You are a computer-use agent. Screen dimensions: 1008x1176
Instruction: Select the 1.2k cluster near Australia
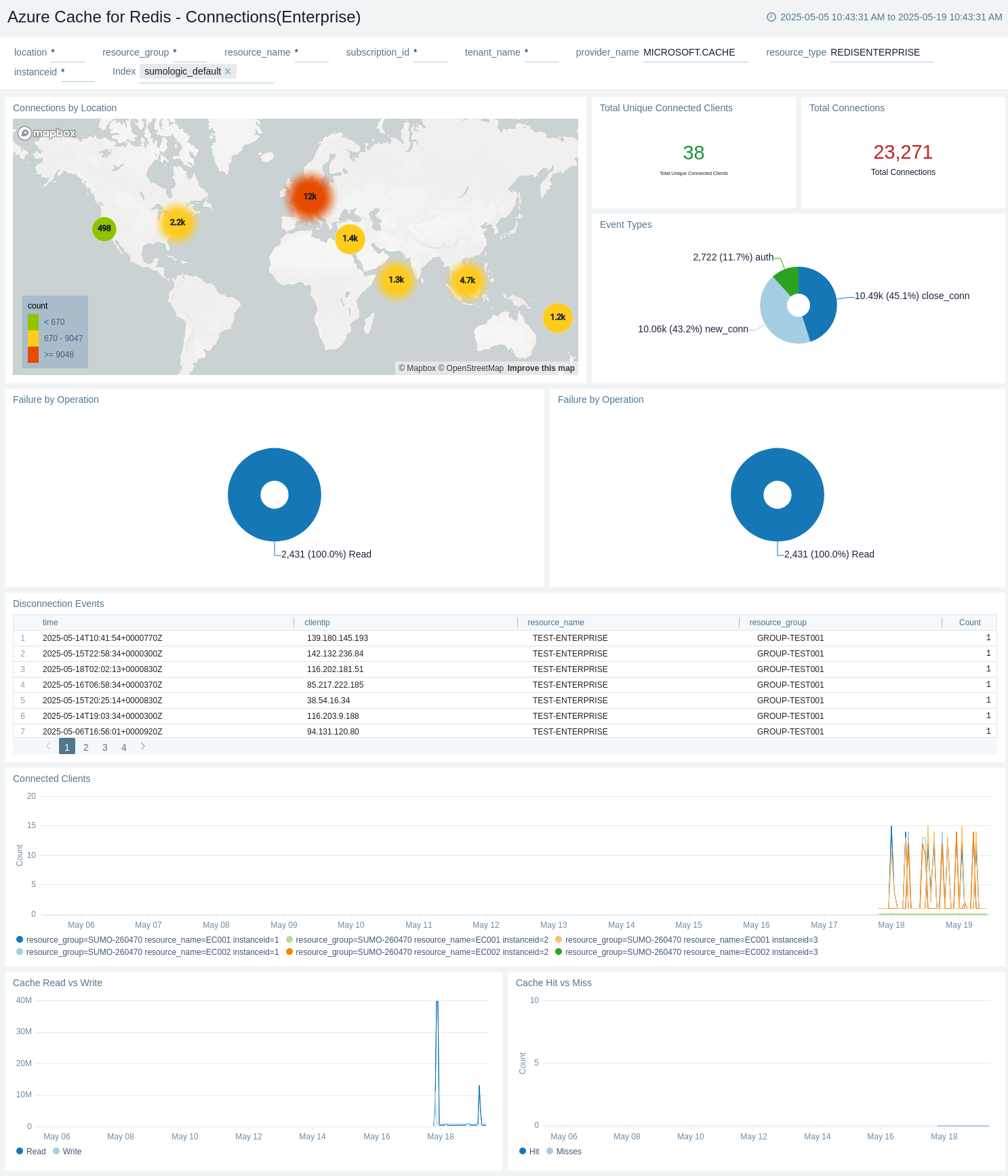pyautogui.click(x=558, y=317)
